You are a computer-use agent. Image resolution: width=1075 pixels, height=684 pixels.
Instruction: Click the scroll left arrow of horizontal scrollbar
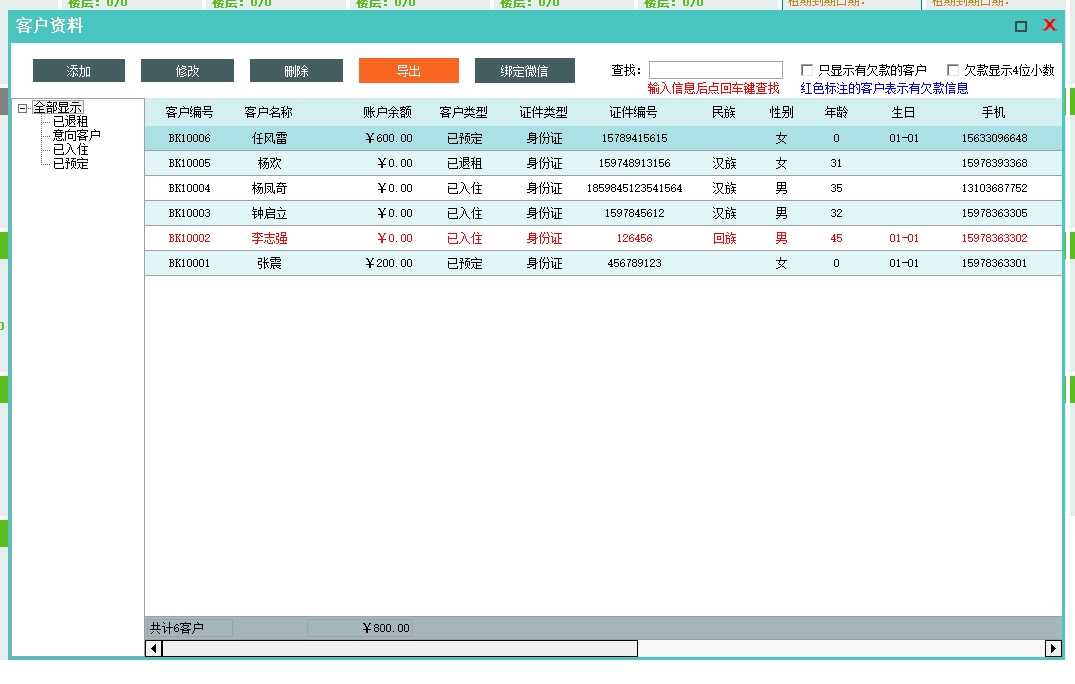pyautogui.click(x=153, y=649)
